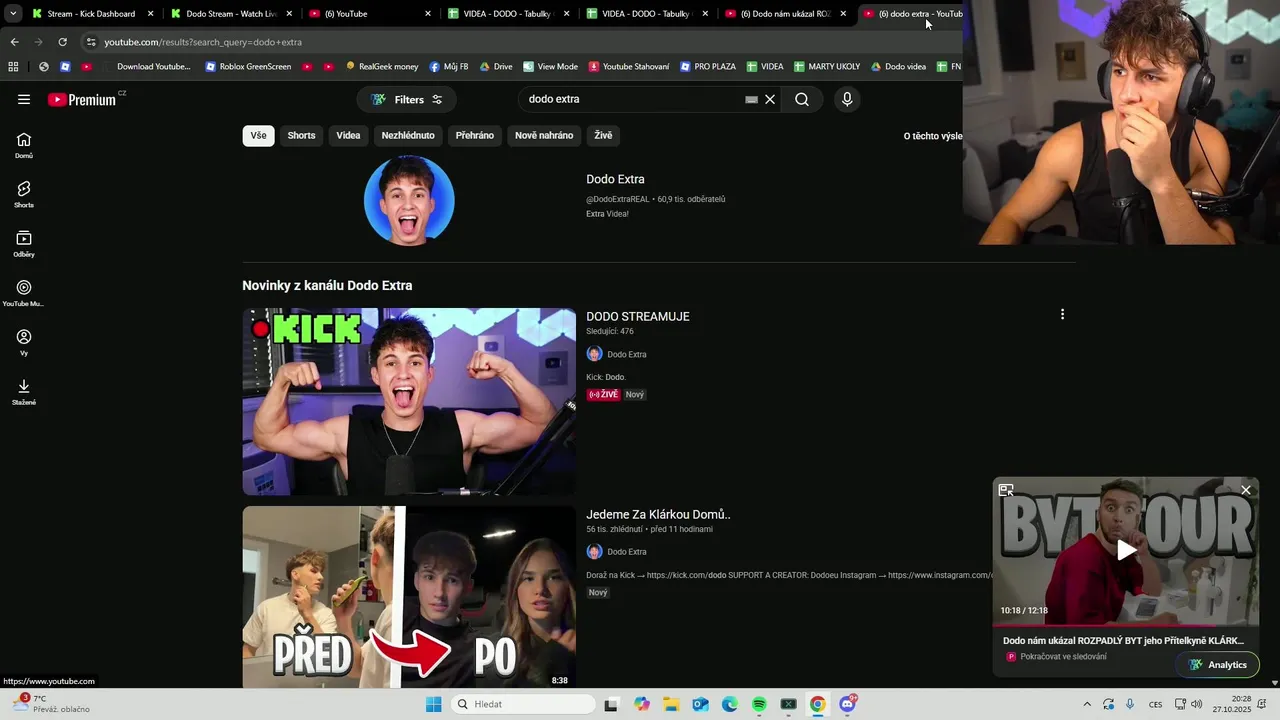Screen dimensions: 1280x720
Task: Open Spotify from the taskbar
Action: pyautogui.click(x=759, y=704)
